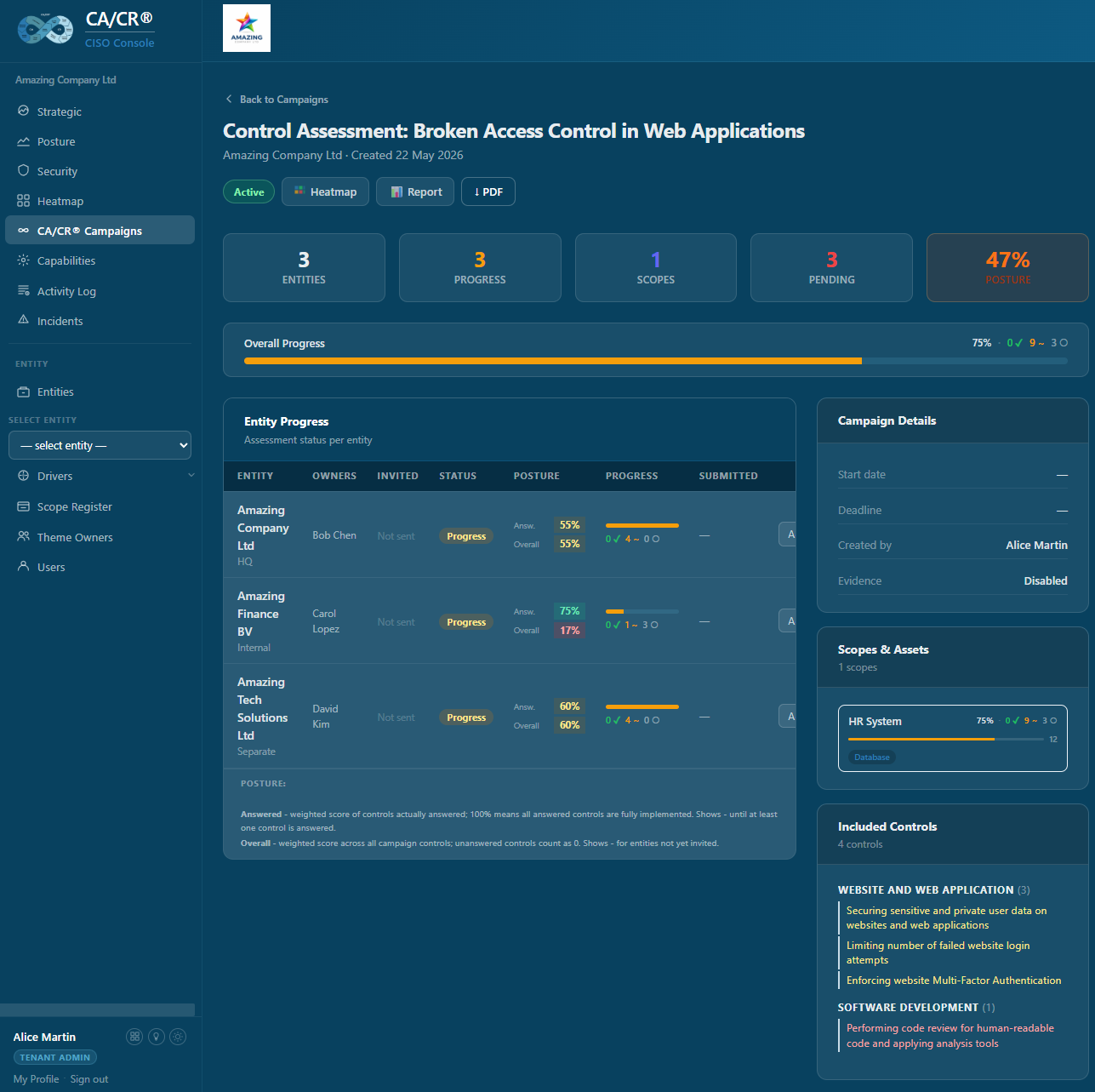
Task: Click Progress badge in Amazing Finance BV row
Action: click(x=466, y=622)
